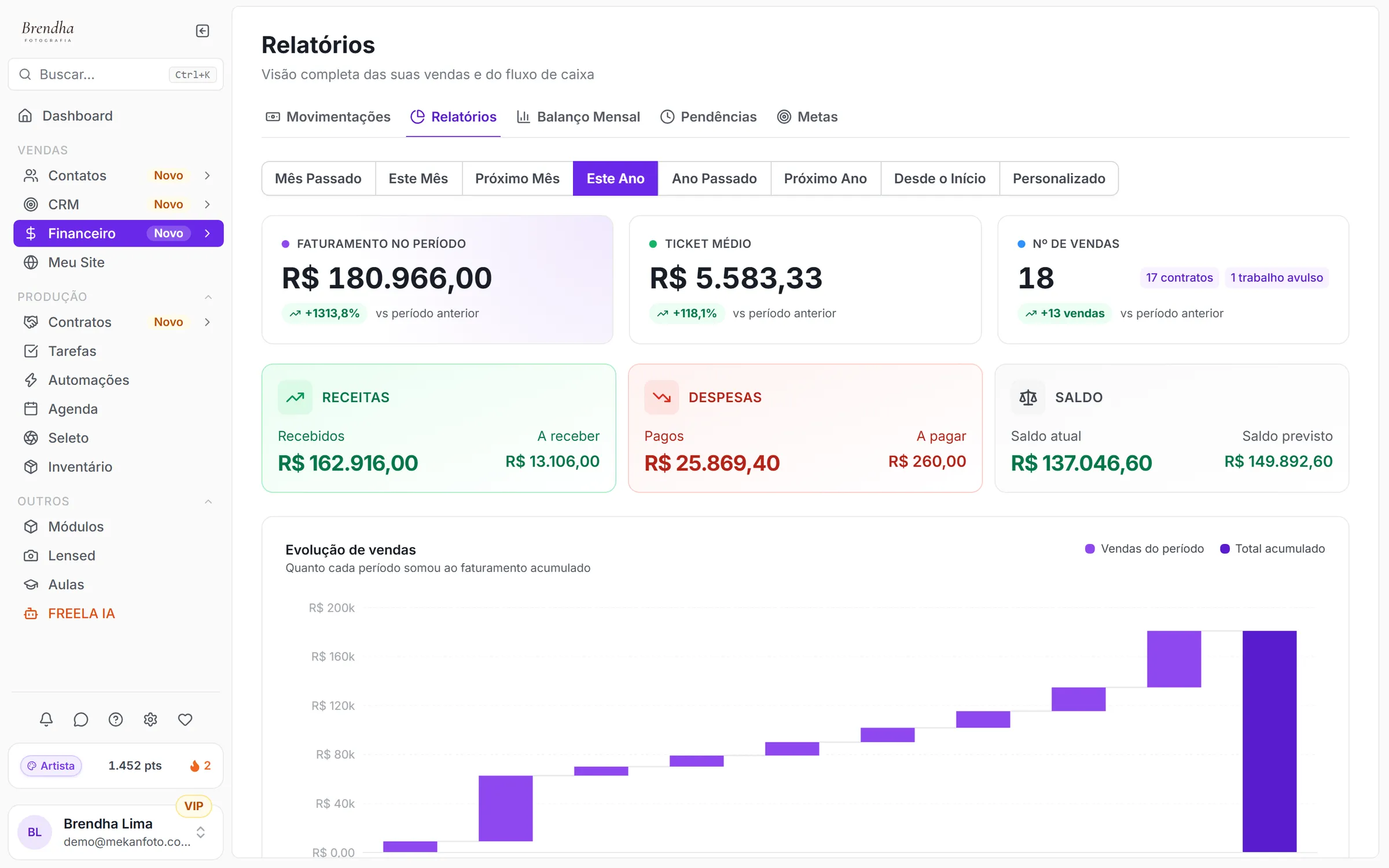1389x868 pixels.
Task: Select the Personalizado period
Action: point(1059,178)
